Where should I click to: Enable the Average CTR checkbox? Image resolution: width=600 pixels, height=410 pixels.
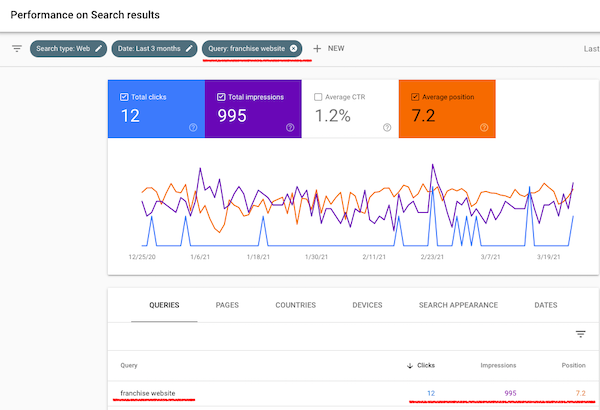click(318, 97)
